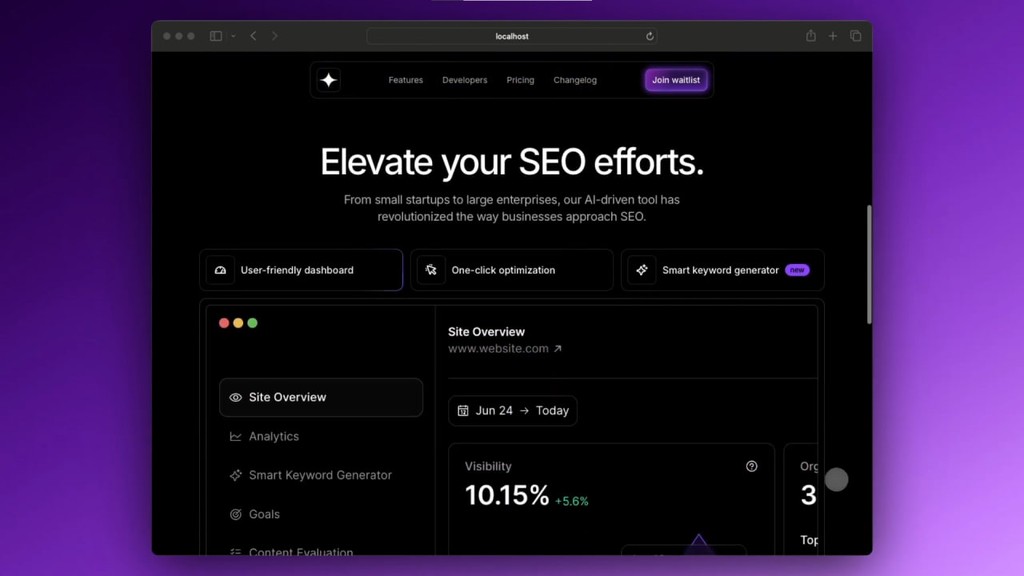This screenshot has width=1024, height=576.
Task: Open a new tab with plus icon
Action: pos(833,36)
